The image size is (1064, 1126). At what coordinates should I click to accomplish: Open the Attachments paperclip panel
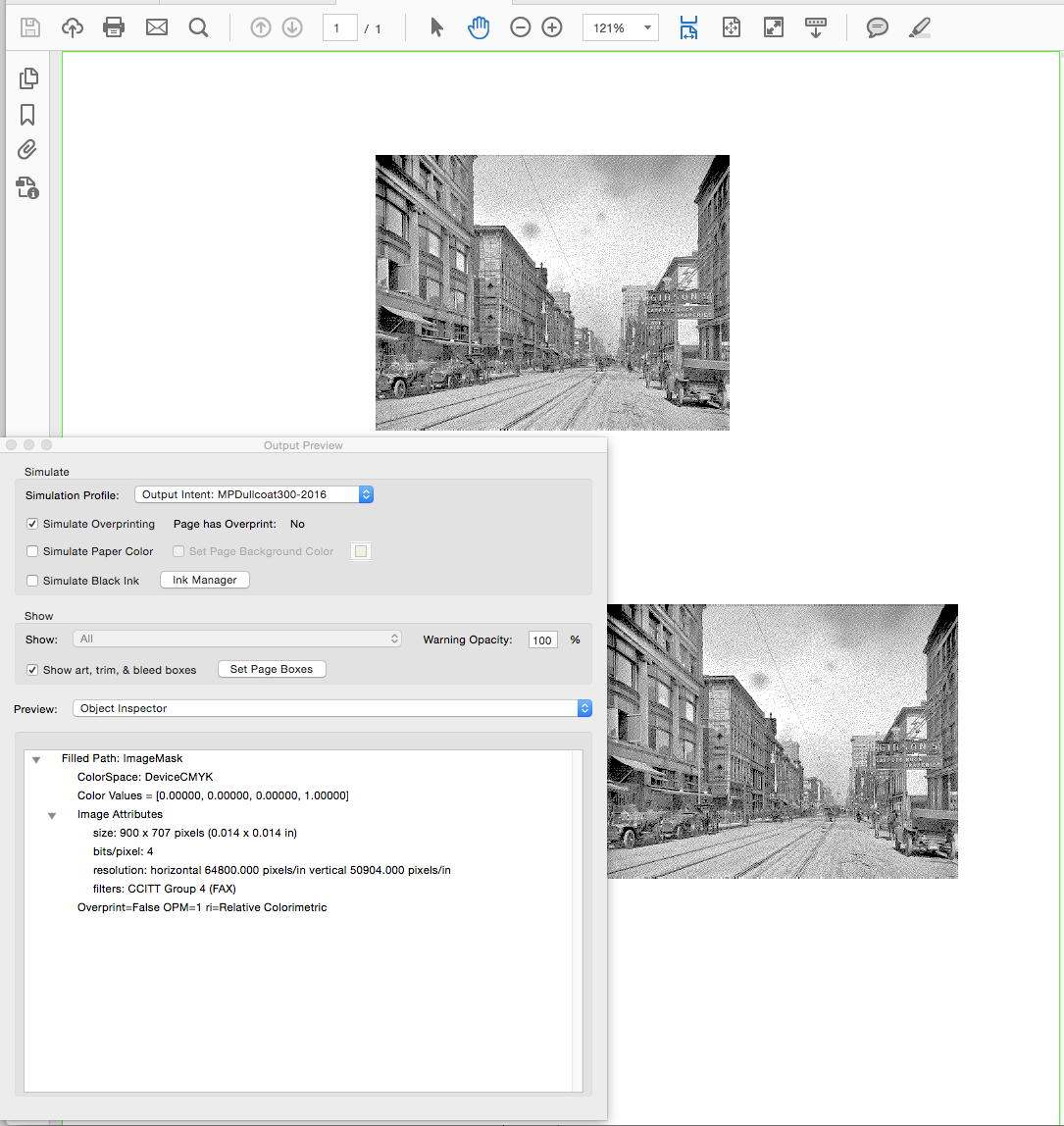point(27,150)
